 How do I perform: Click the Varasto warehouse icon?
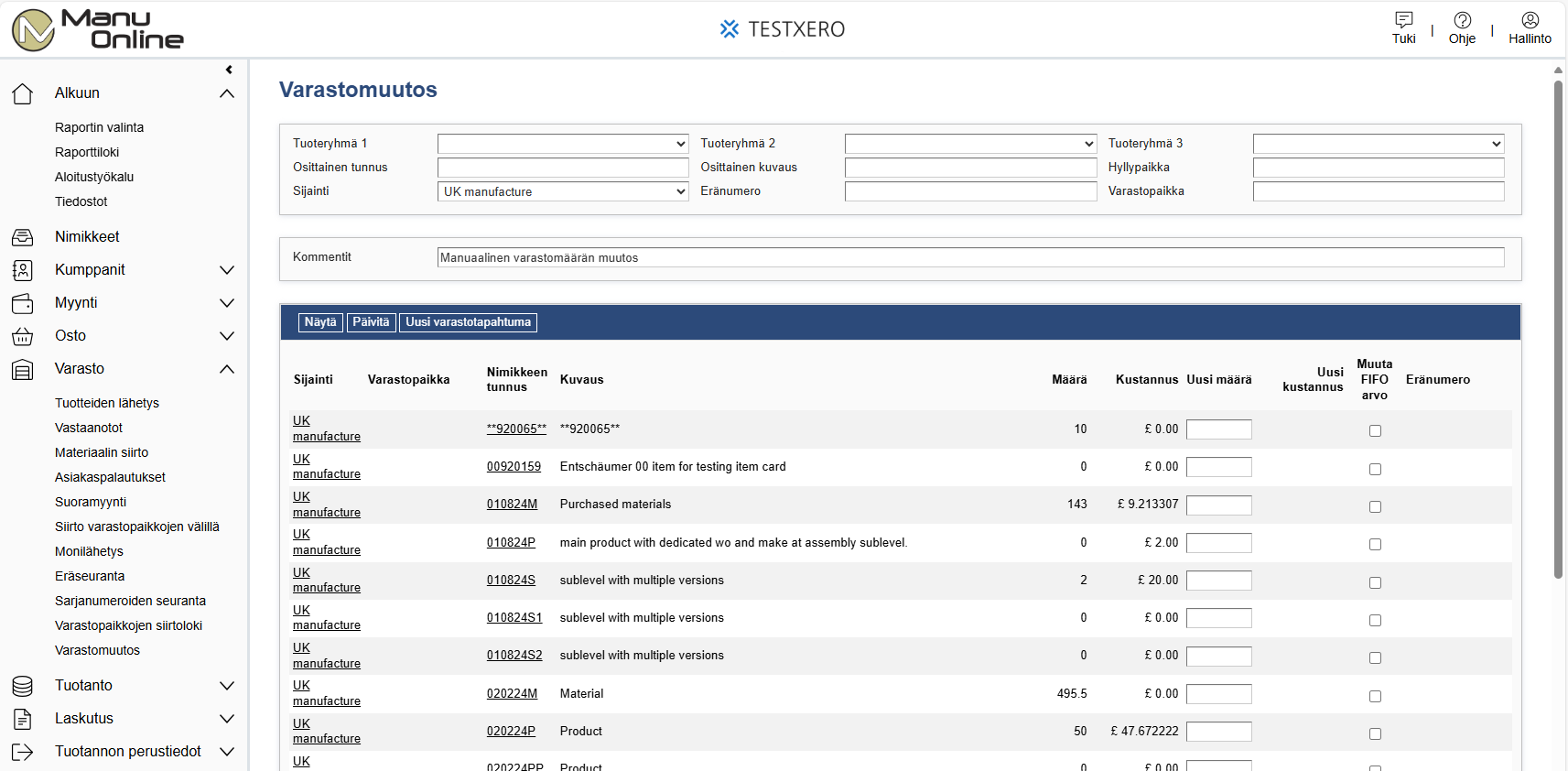(x=23, y=369)
